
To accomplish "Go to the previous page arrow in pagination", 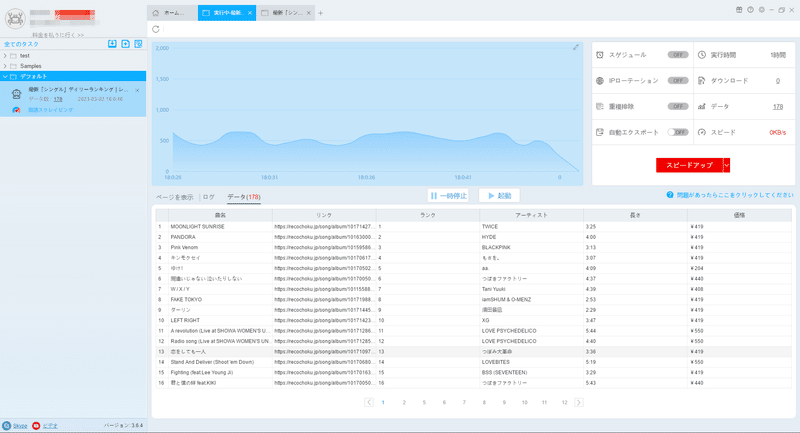I will (369, 402).
